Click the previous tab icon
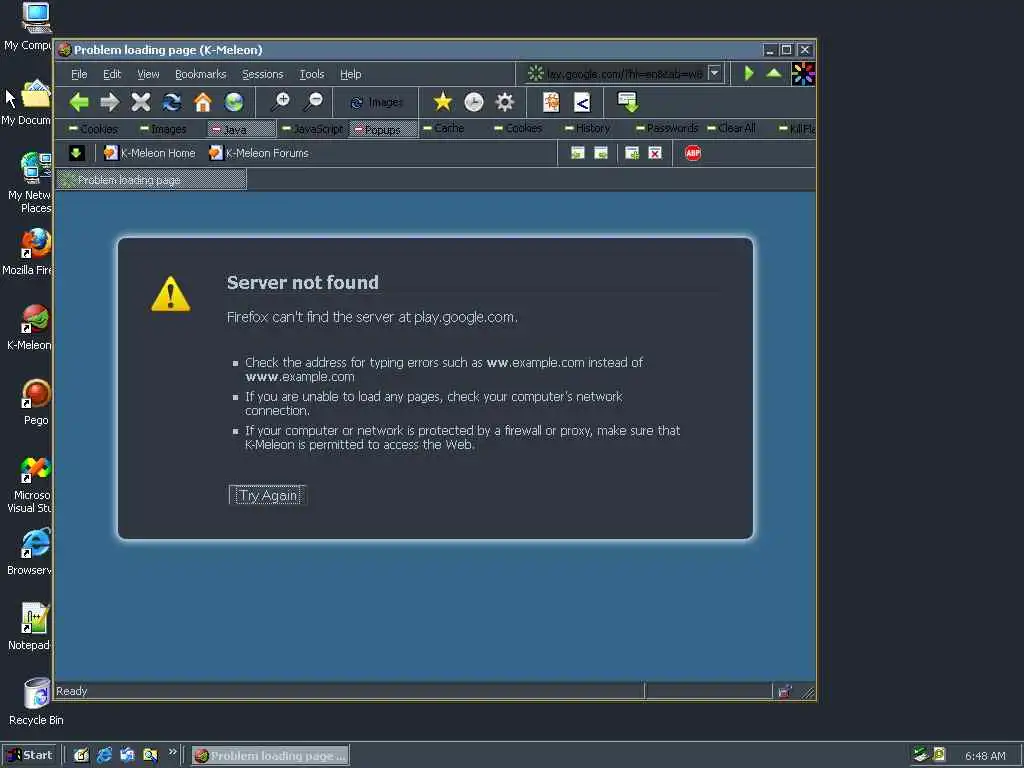This screenshot has width=1024, height=768. point(577,153)
